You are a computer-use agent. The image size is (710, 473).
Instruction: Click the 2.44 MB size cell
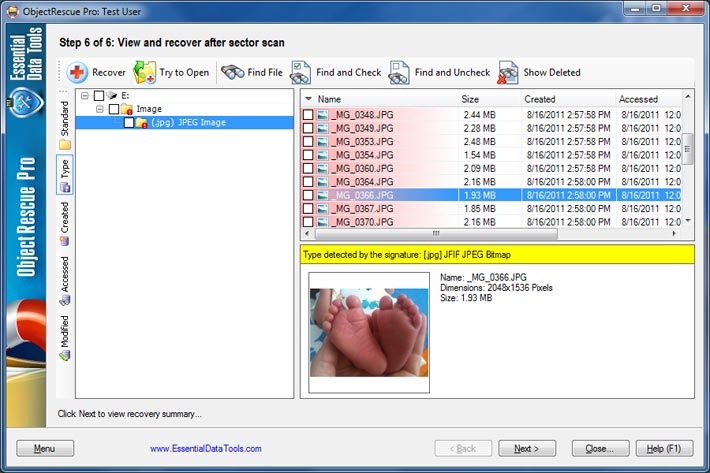[x=480, y=115]
